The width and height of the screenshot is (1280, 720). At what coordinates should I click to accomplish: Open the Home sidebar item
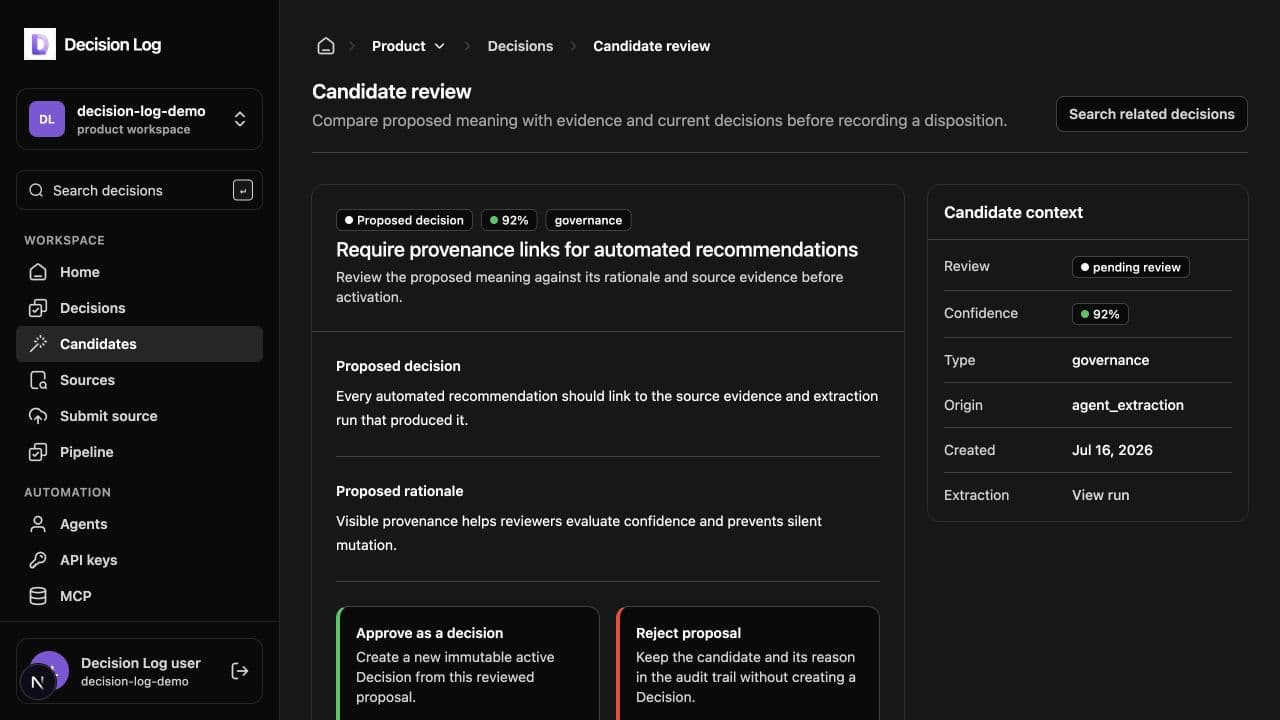pyautogui.click(x=139, y=272)
